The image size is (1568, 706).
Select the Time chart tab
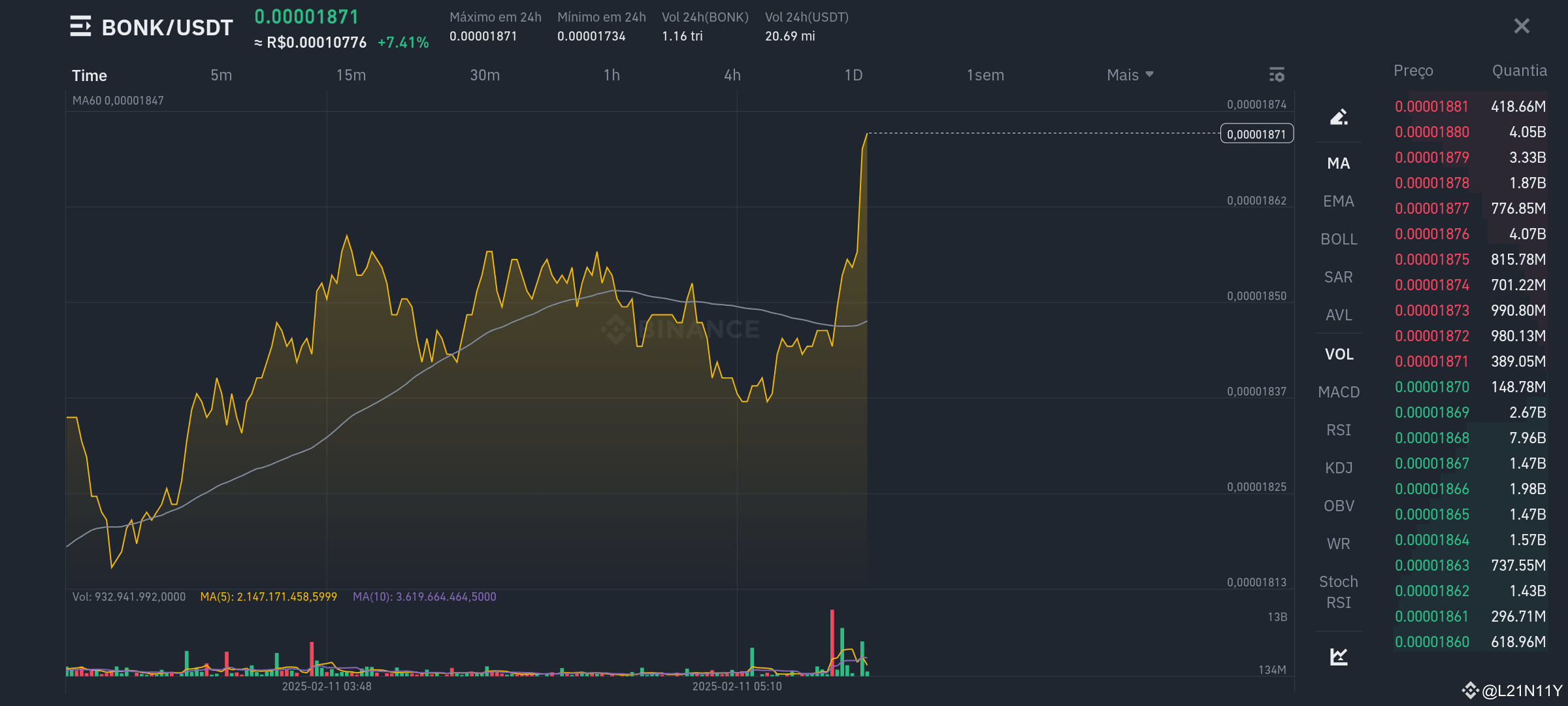coord(89,75)
